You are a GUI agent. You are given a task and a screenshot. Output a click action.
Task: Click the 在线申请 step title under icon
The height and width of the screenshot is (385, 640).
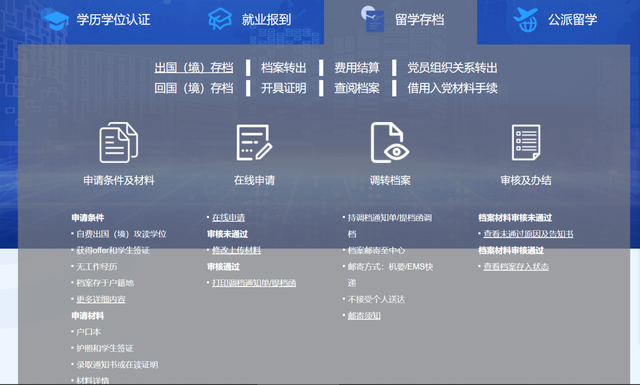(x=254, y=180)
